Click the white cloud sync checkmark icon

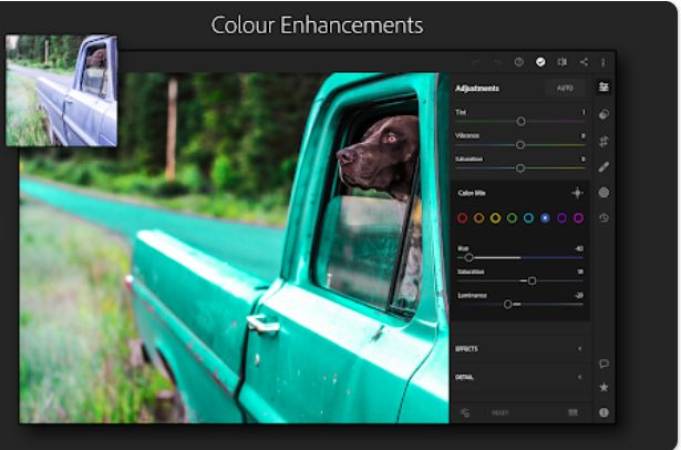click(x=540, y=62)
